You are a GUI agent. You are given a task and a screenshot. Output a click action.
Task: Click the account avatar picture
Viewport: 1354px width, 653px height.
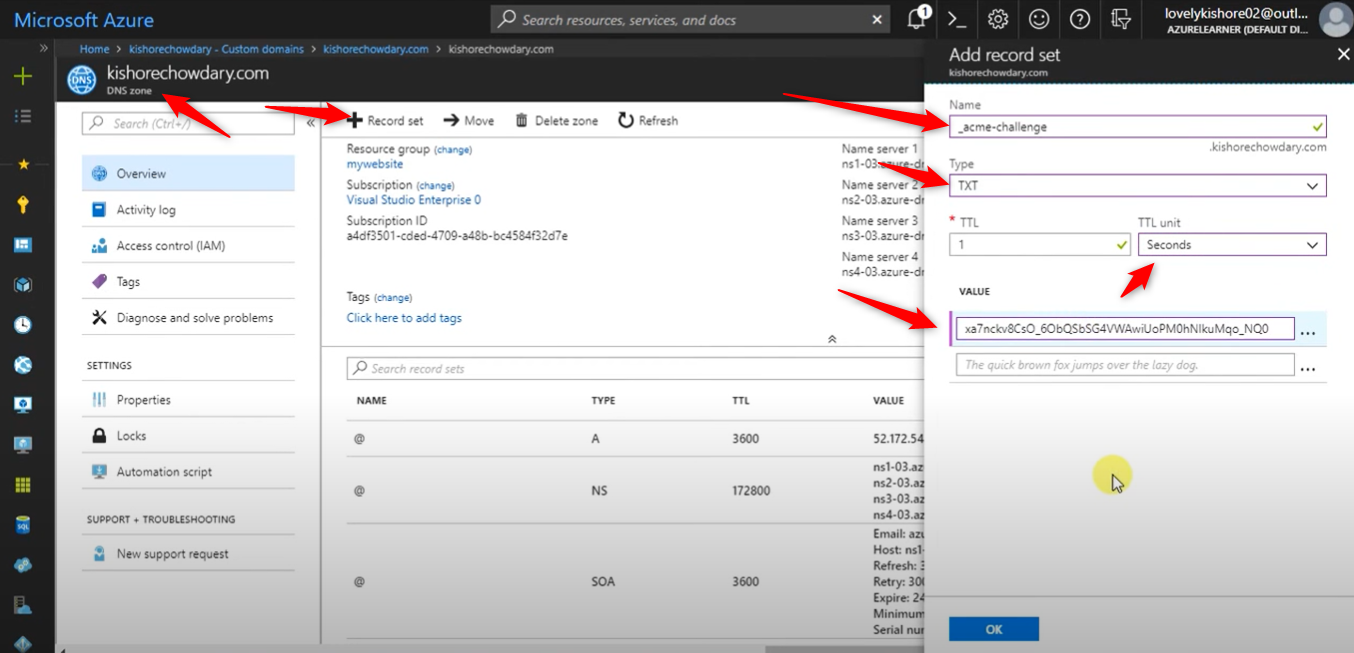[x=1335, y=19]
